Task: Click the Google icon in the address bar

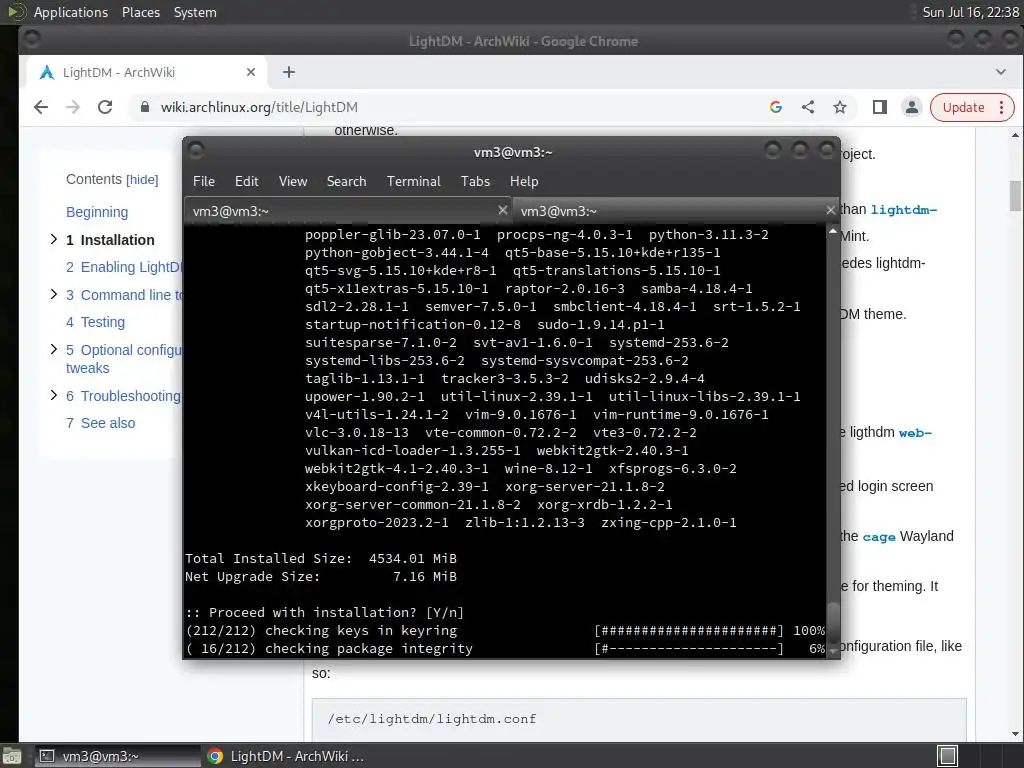Action: (776, 107)
